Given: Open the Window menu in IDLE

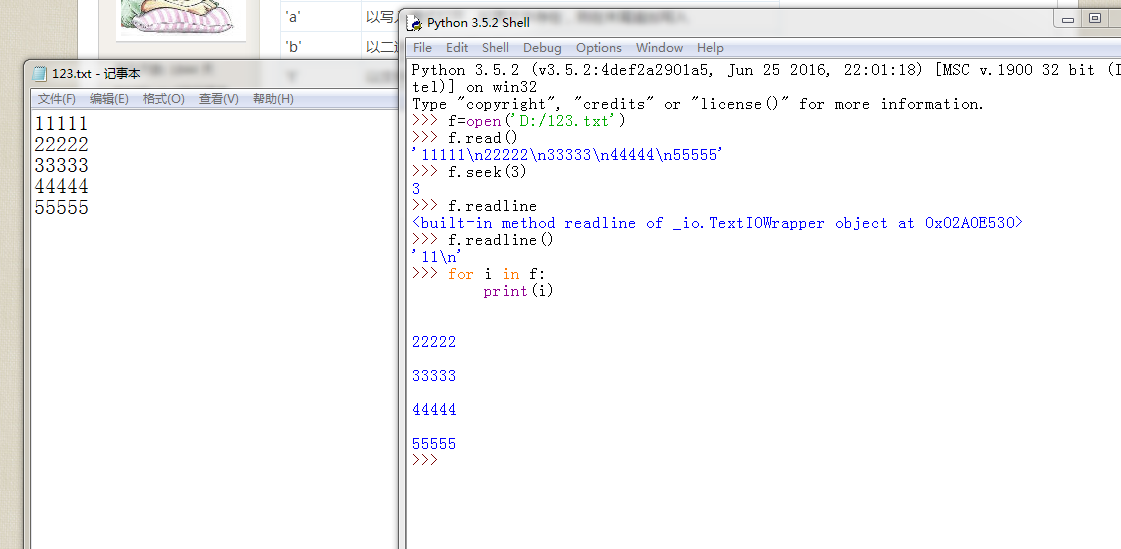Looking at the screenshot, I should pyautogui.click(x=659, y=48).
